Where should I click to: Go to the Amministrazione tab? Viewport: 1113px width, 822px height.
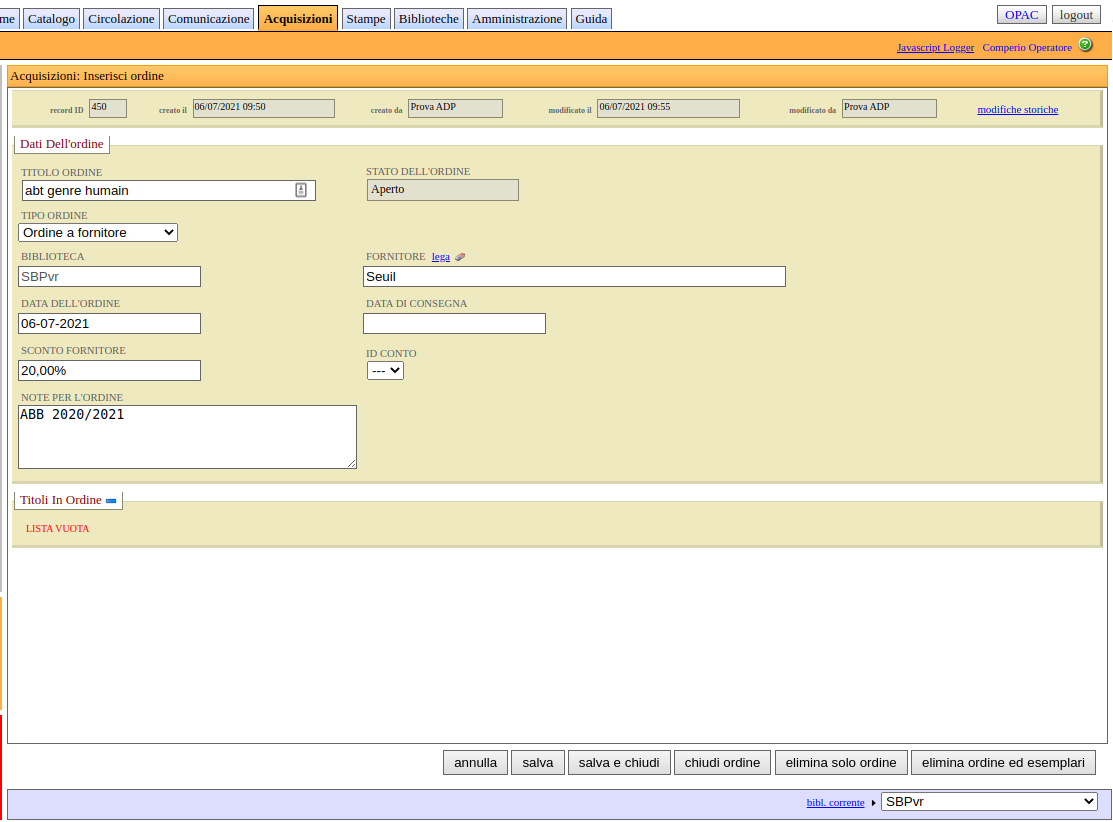pos(517,19)
